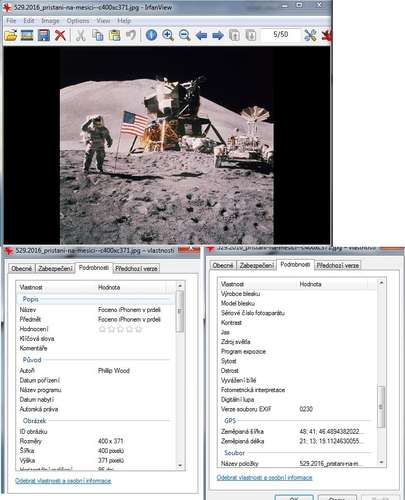This screenshot has height=500, width=405.
Task: Click the right dialog scrollbar thumb
Action: (381, 406)
